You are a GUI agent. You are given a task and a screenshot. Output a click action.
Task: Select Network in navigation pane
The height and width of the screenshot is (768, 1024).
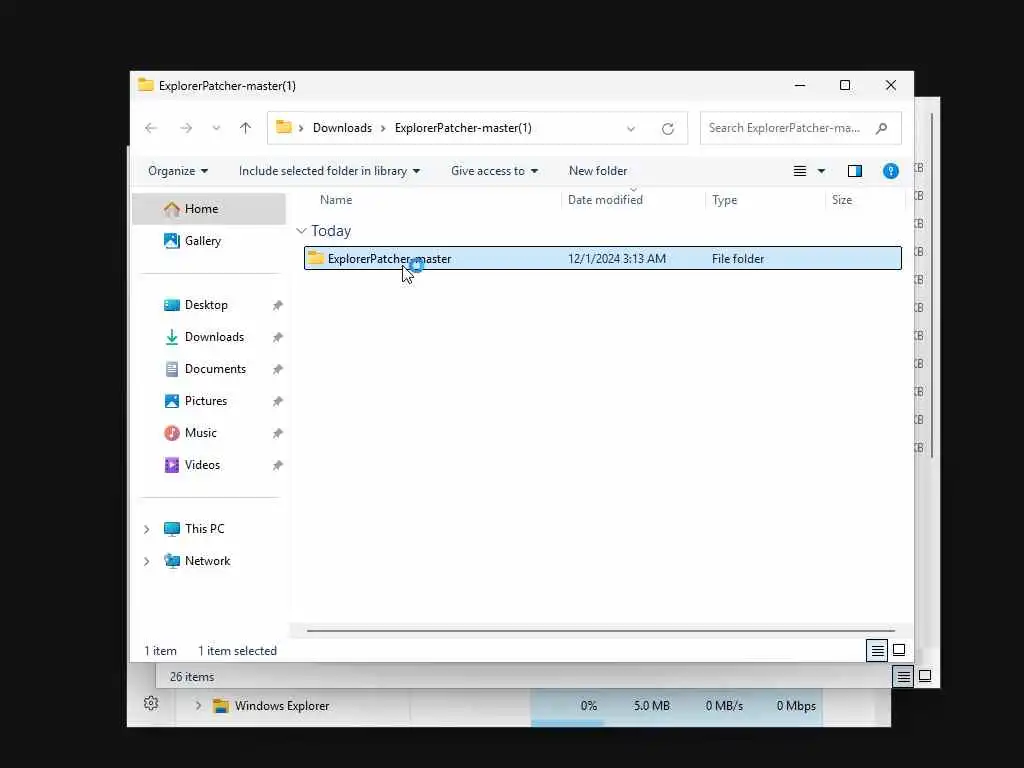208,561
